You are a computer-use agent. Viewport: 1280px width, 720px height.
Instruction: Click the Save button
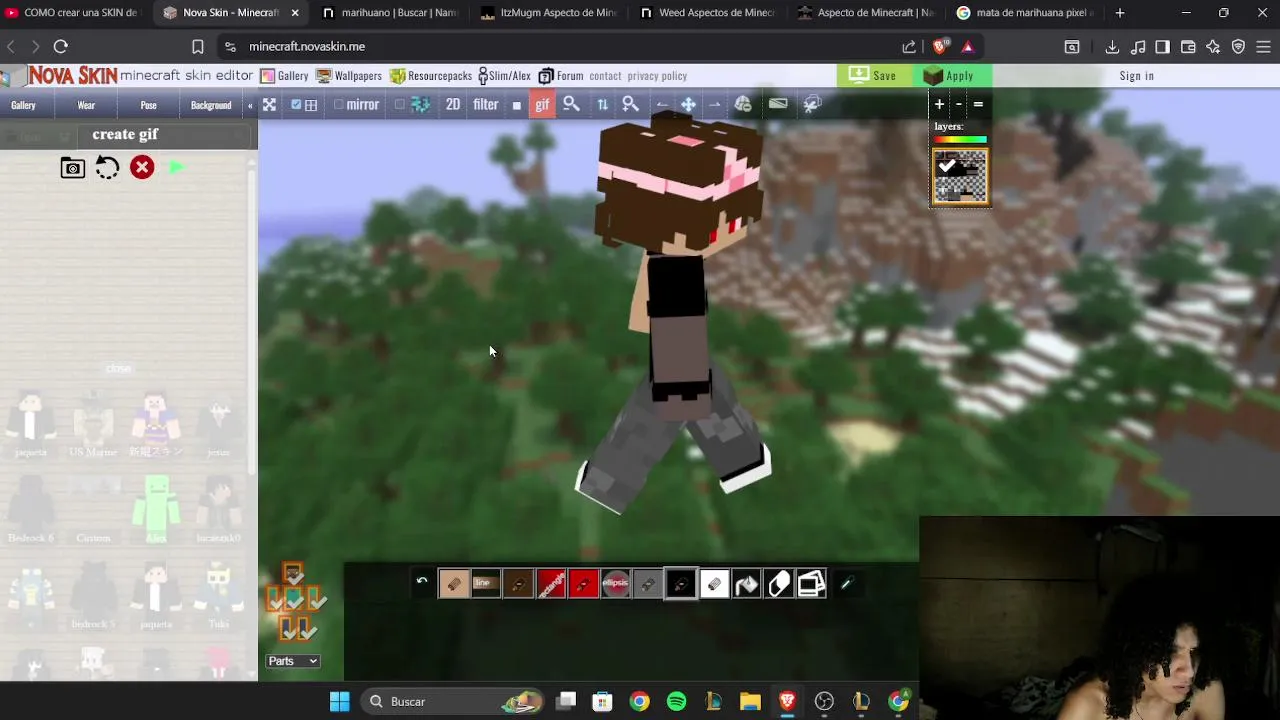pos(873,76)
